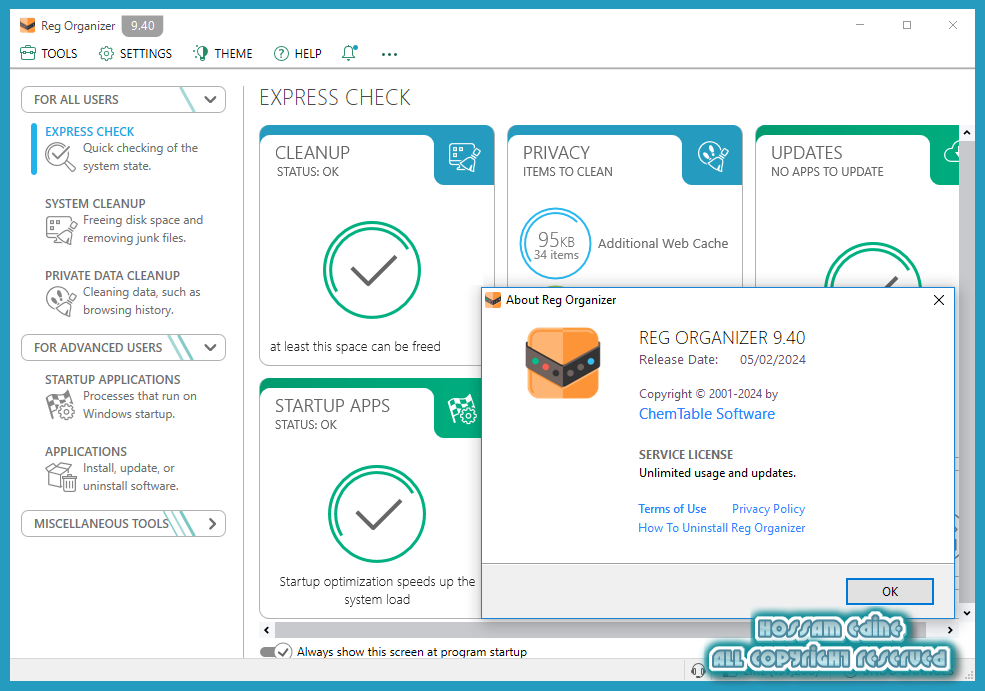Image resolution: width=985 pixels, height=691 pixels.
Task: Select Private Data Cleanup icon in sidebar
Action: pyautogui.click(x=60, y=301)
